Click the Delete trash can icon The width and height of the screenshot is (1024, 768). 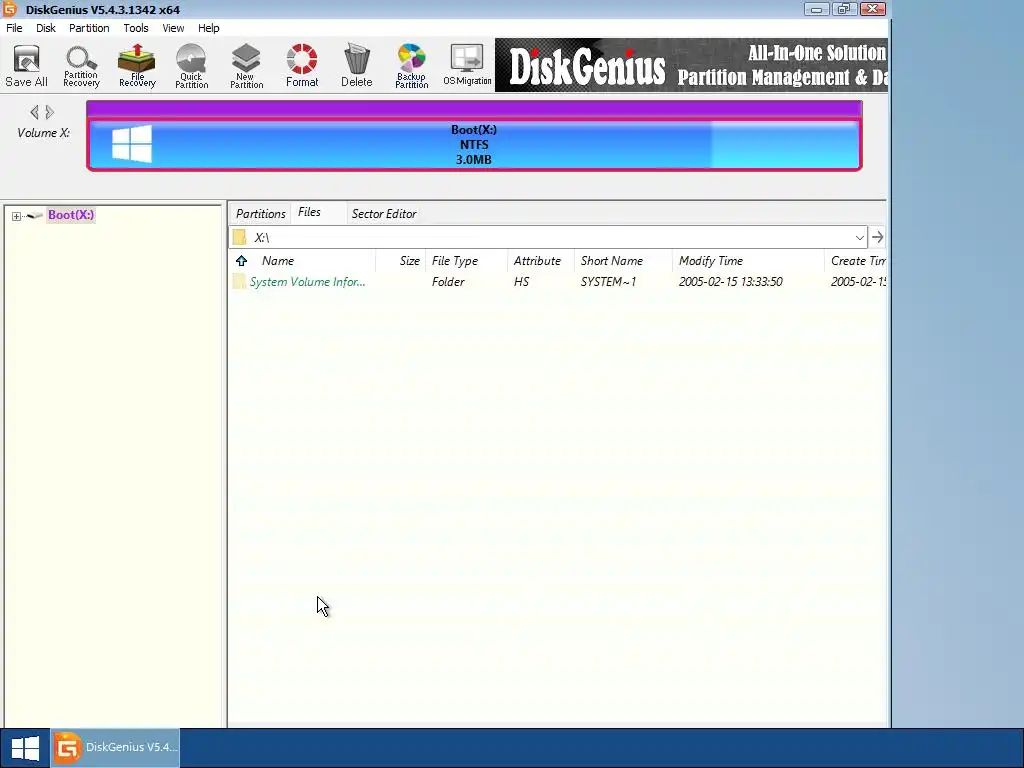[357, 66]
